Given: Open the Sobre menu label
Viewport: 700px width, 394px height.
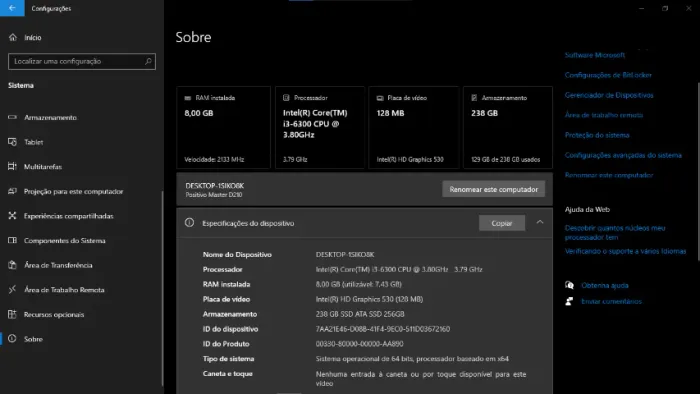Looking at the screenshot, I should (x=33, y=339).
